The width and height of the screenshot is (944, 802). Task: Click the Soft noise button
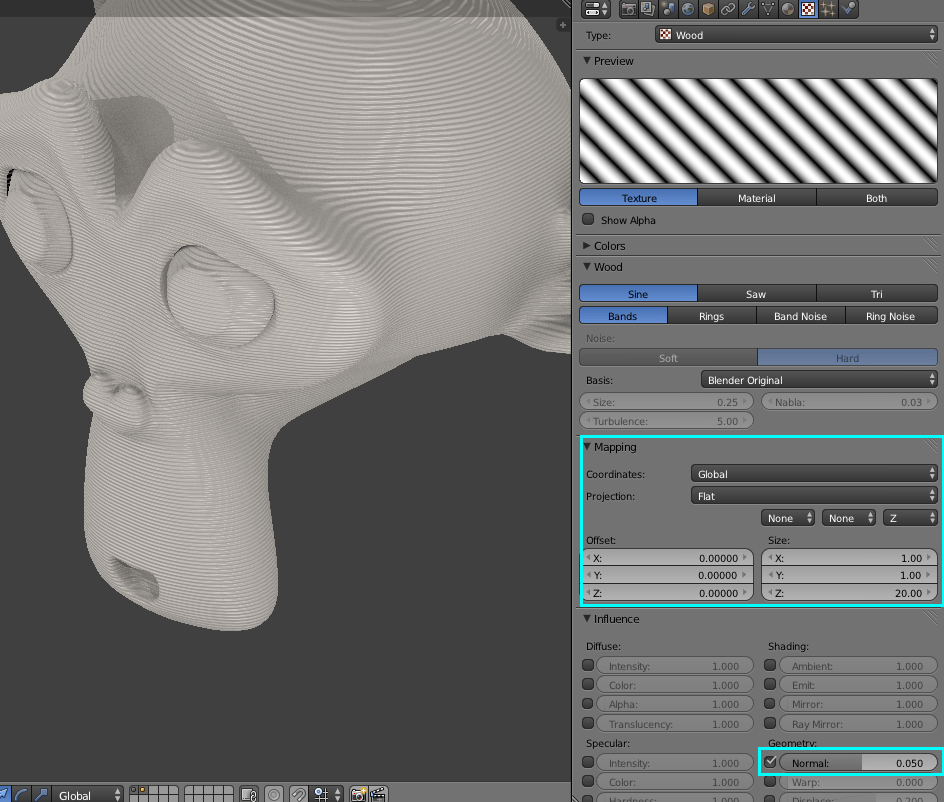[667, 357]
